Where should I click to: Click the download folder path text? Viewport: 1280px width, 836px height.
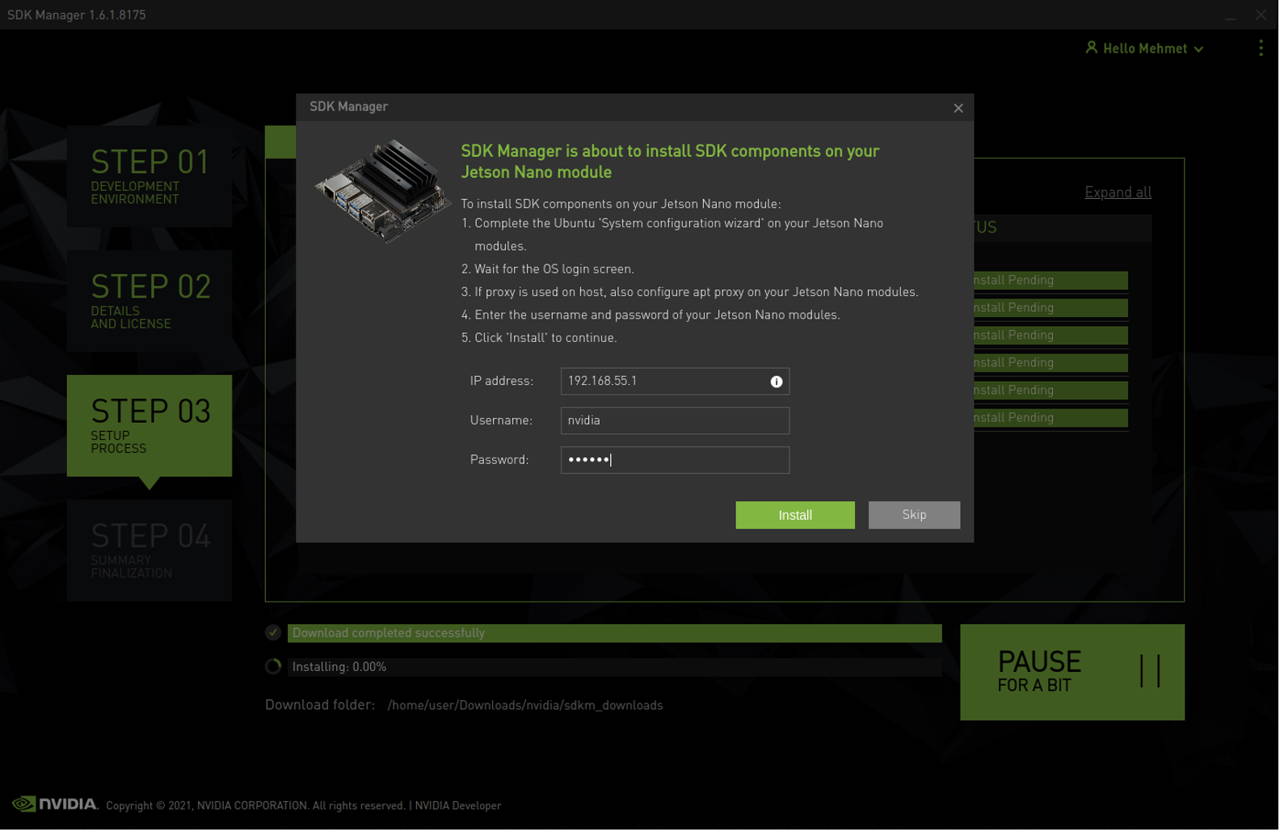525,705
